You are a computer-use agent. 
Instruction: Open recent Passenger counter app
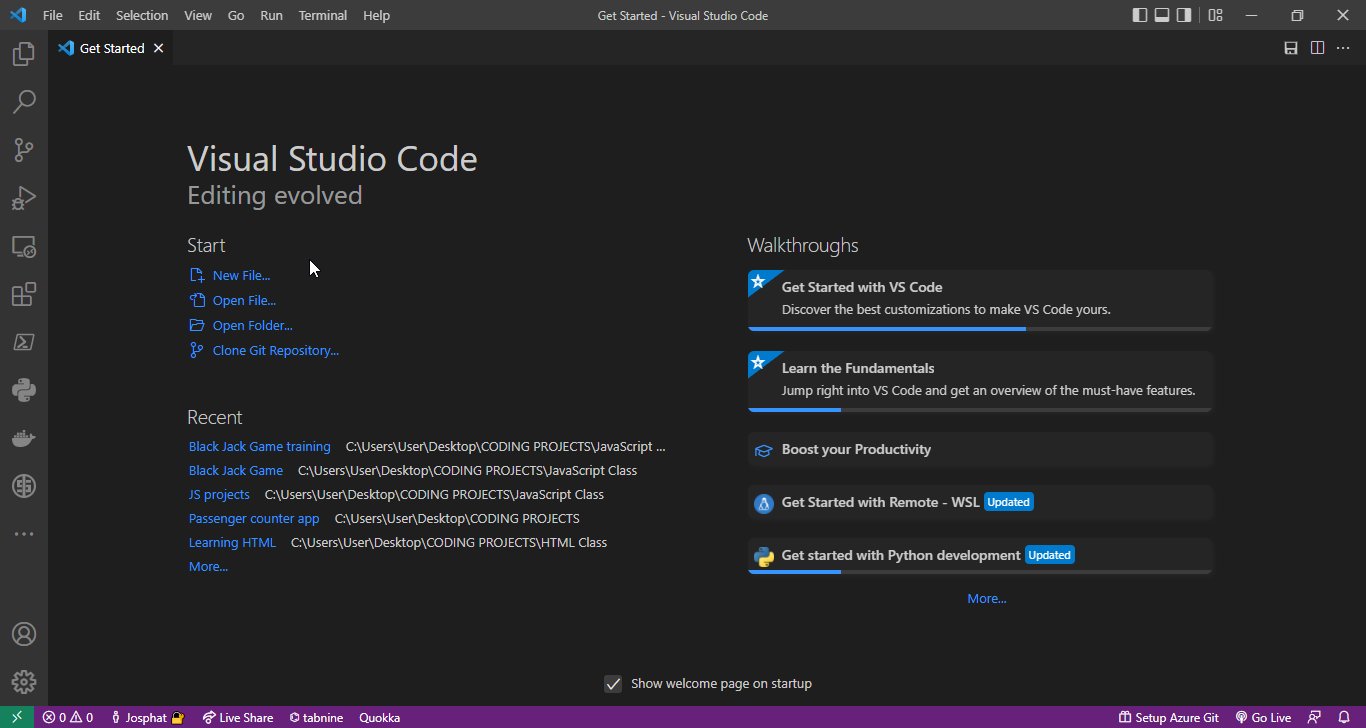point(254,518)
